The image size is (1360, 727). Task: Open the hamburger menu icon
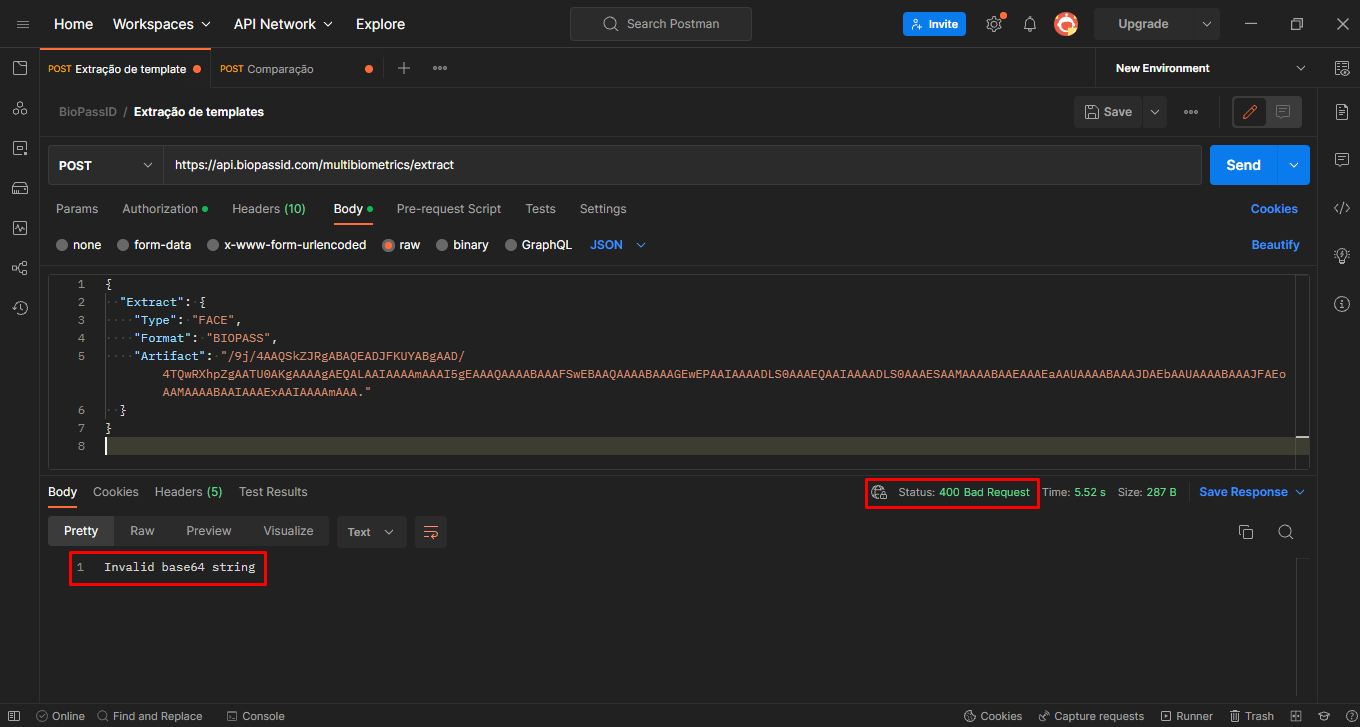pyautogui.click(x=23, y=24)
